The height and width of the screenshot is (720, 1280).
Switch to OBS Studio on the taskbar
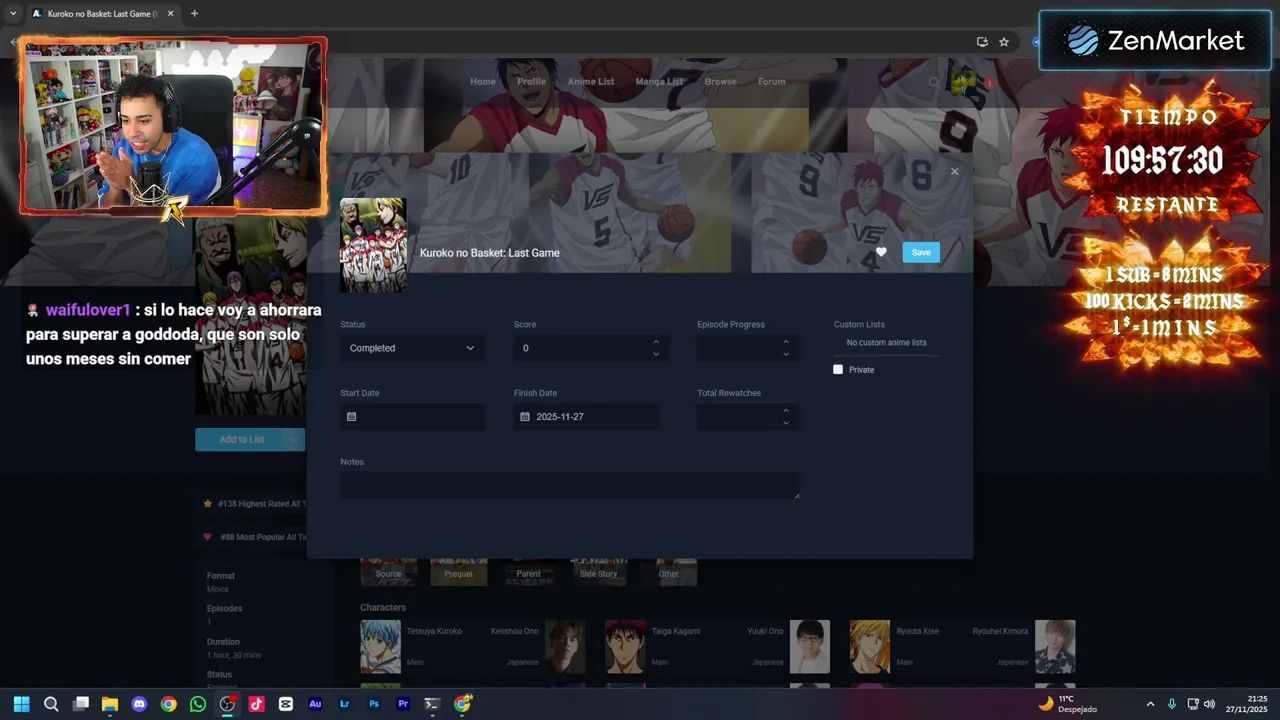pos(227,704)
